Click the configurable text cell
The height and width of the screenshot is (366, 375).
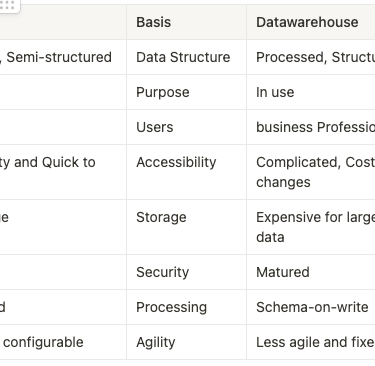point(63,342)
